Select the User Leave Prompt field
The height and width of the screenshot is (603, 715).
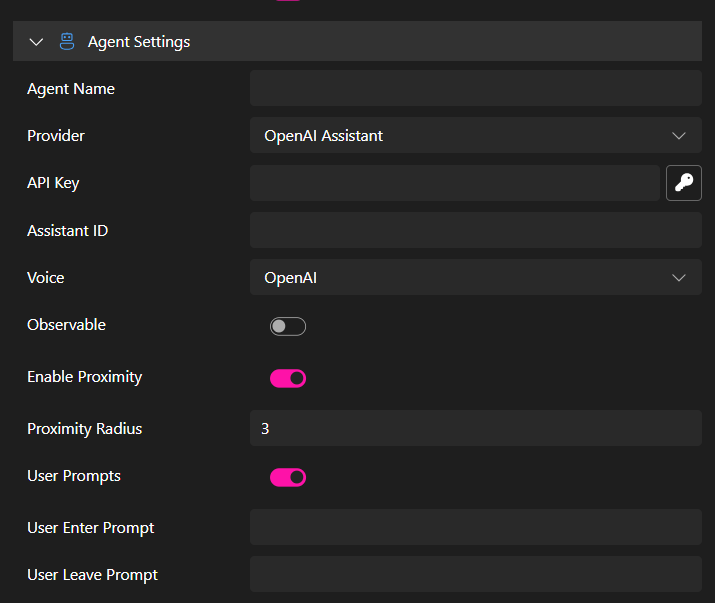pyautogui.click(x=475, y=575)
